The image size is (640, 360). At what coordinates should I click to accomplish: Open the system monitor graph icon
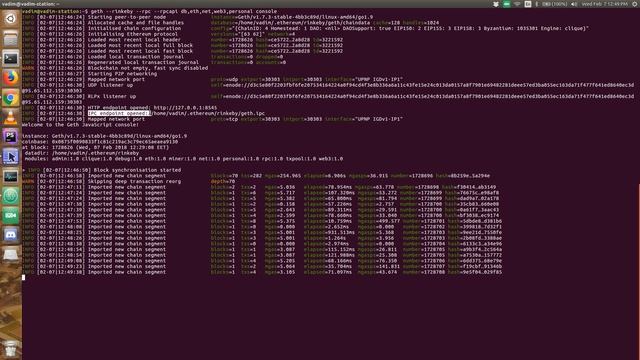tap(11, 176)
